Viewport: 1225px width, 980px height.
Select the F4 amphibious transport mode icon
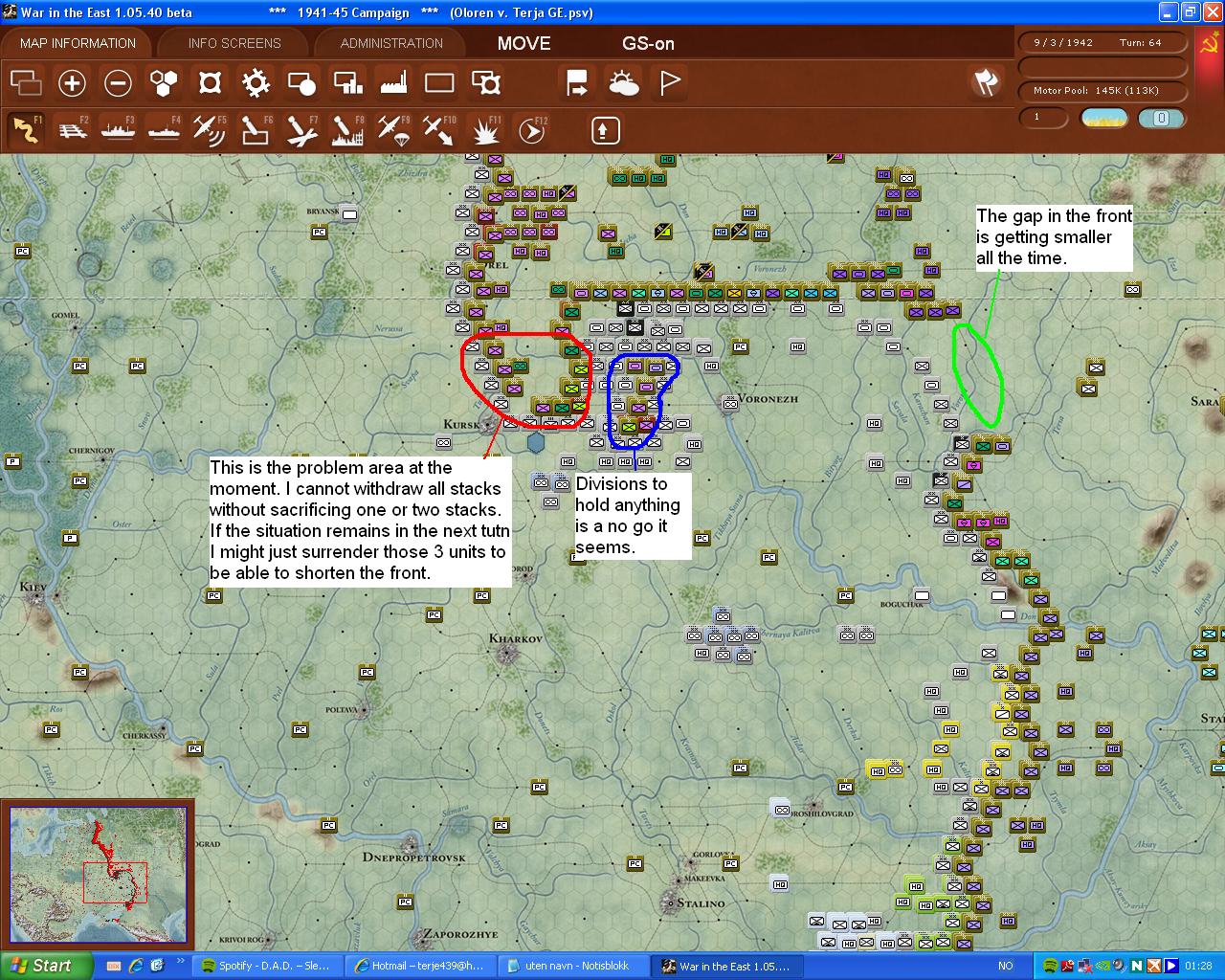coord(164,129)
